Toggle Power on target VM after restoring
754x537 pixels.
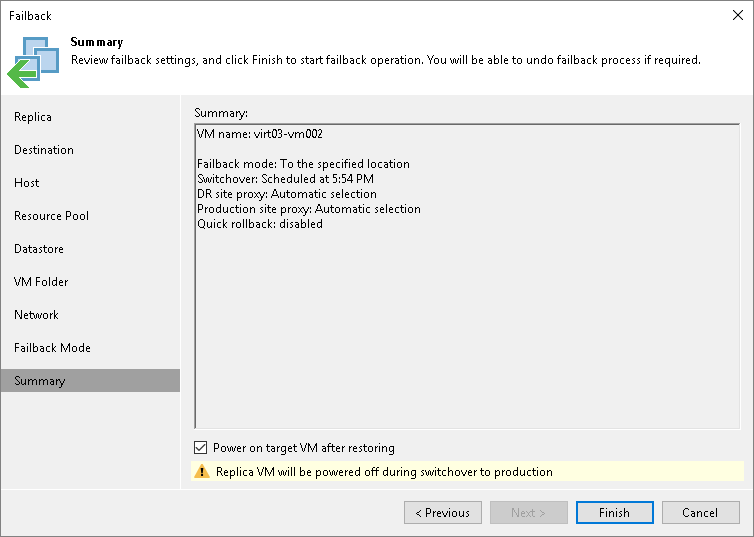[x=202, y=448]
